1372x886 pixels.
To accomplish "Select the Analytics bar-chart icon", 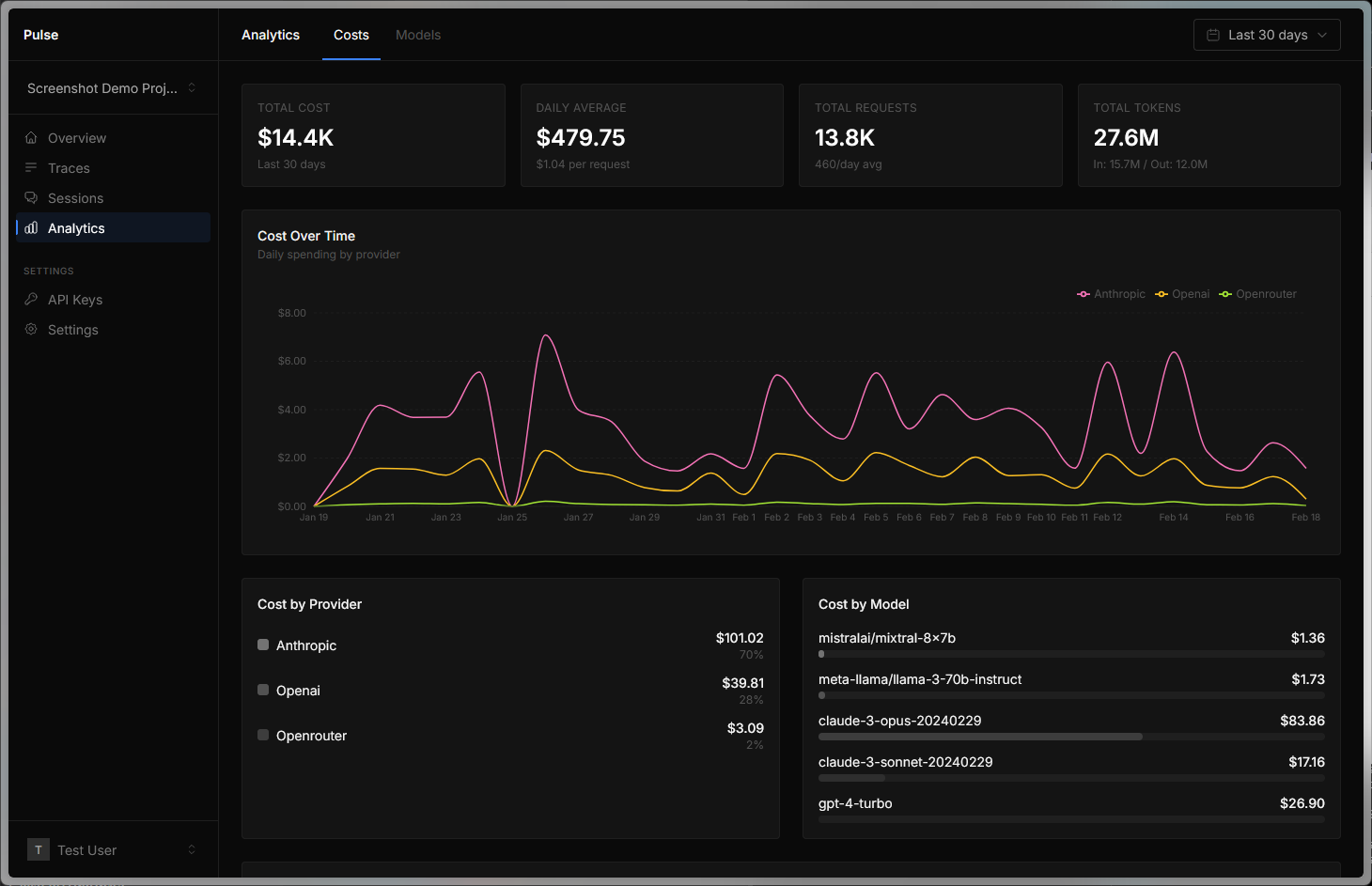I will (x=31, y=227).
